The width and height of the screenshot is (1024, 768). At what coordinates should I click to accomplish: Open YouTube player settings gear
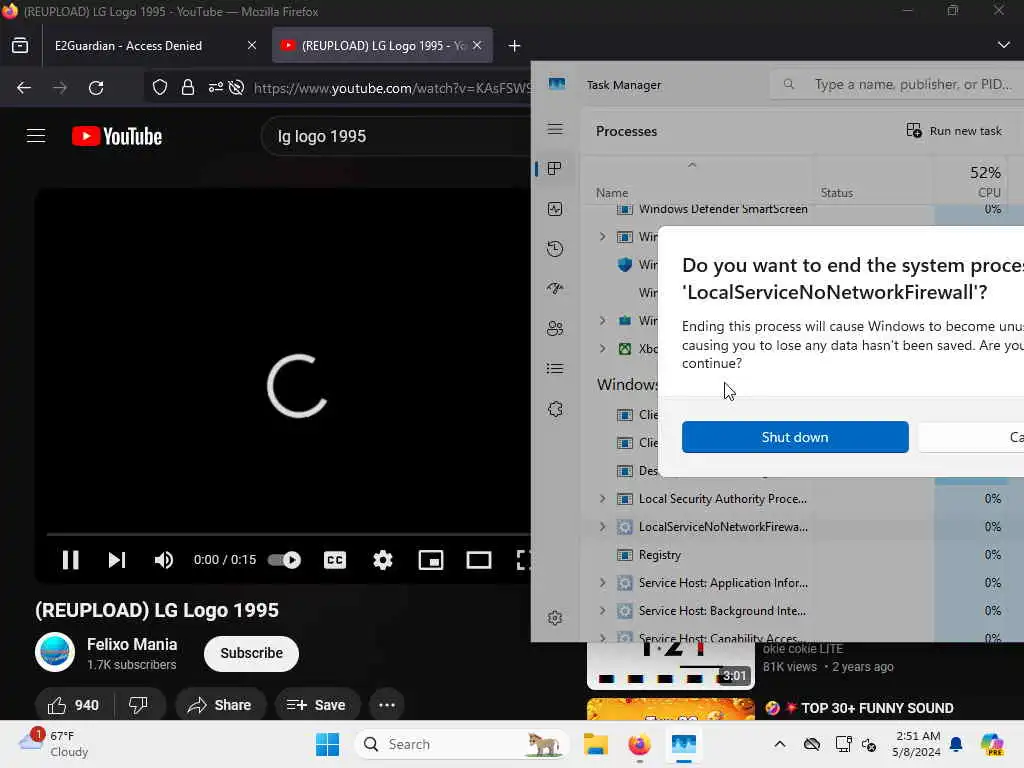383,560
